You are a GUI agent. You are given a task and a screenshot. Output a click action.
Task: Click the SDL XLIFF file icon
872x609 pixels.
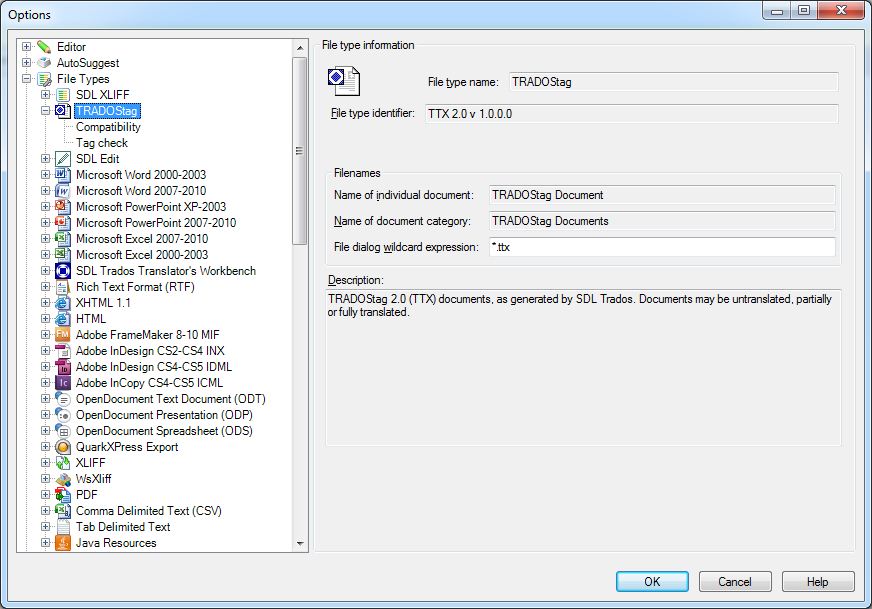click(x=63, y=95)
